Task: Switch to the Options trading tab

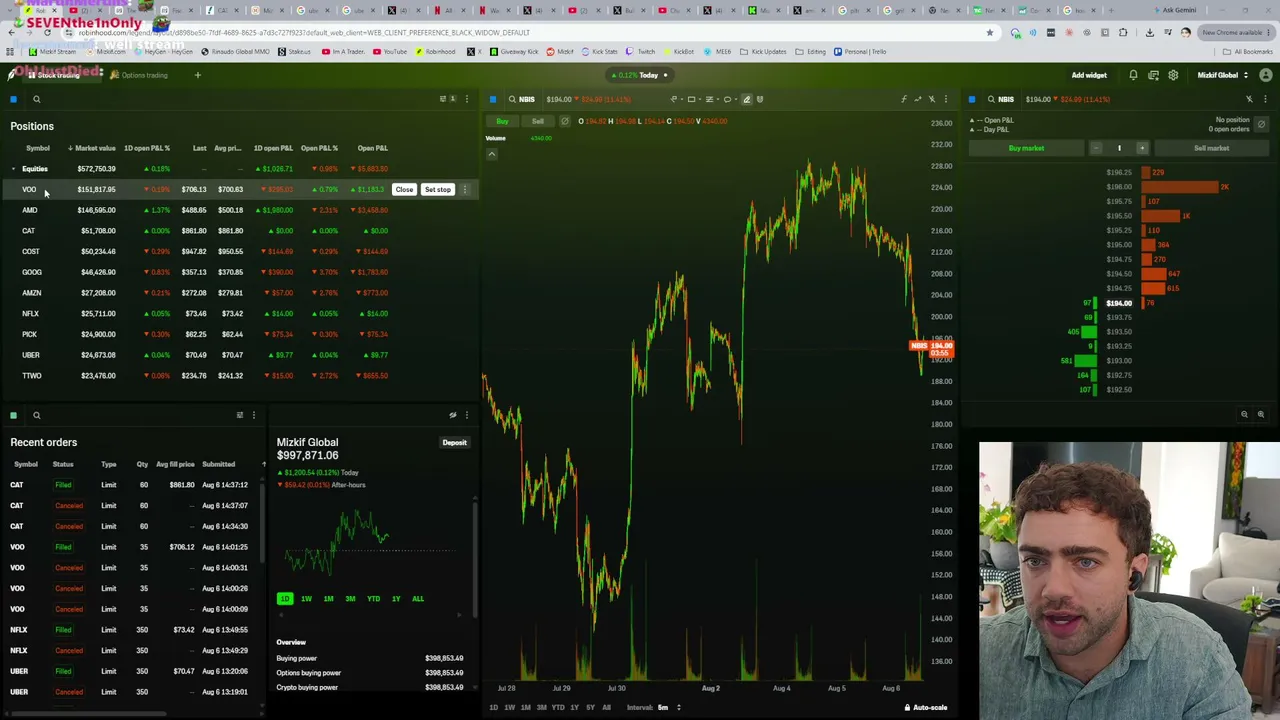Action: (139, 75)
